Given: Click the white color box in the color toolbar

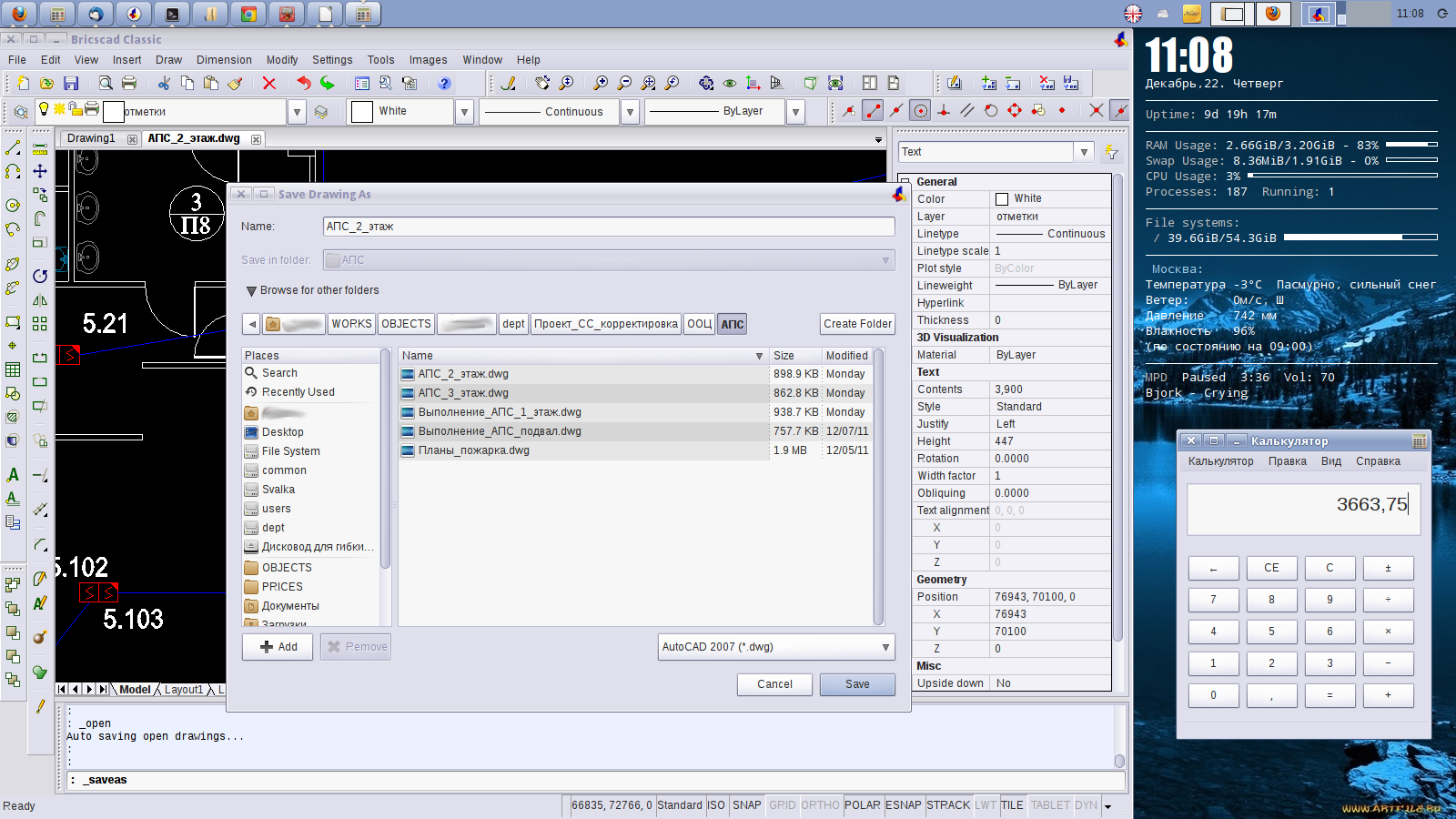Looking at the screenshot, I should coord(362,112).
